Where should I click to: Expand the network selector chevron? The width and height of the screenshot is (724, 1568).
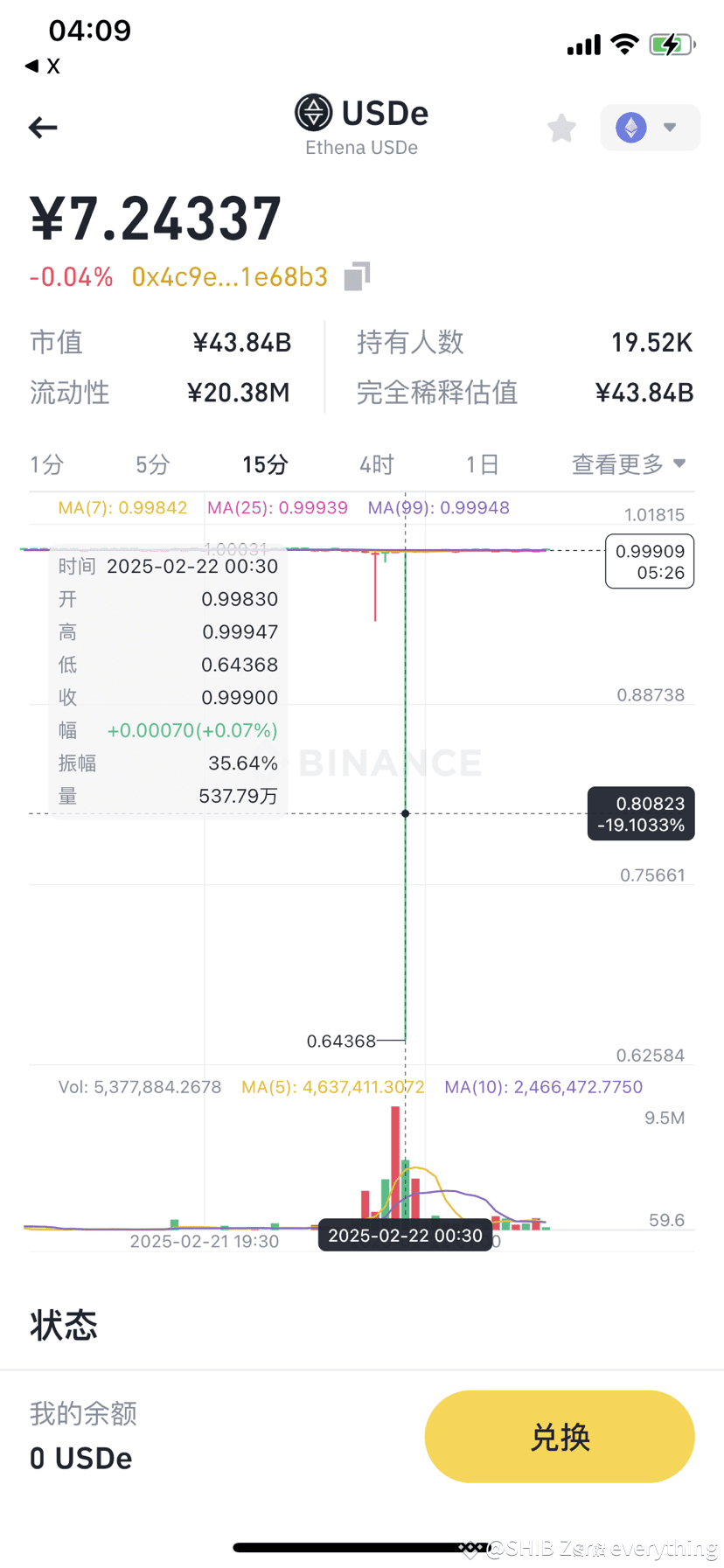(670, 128)
